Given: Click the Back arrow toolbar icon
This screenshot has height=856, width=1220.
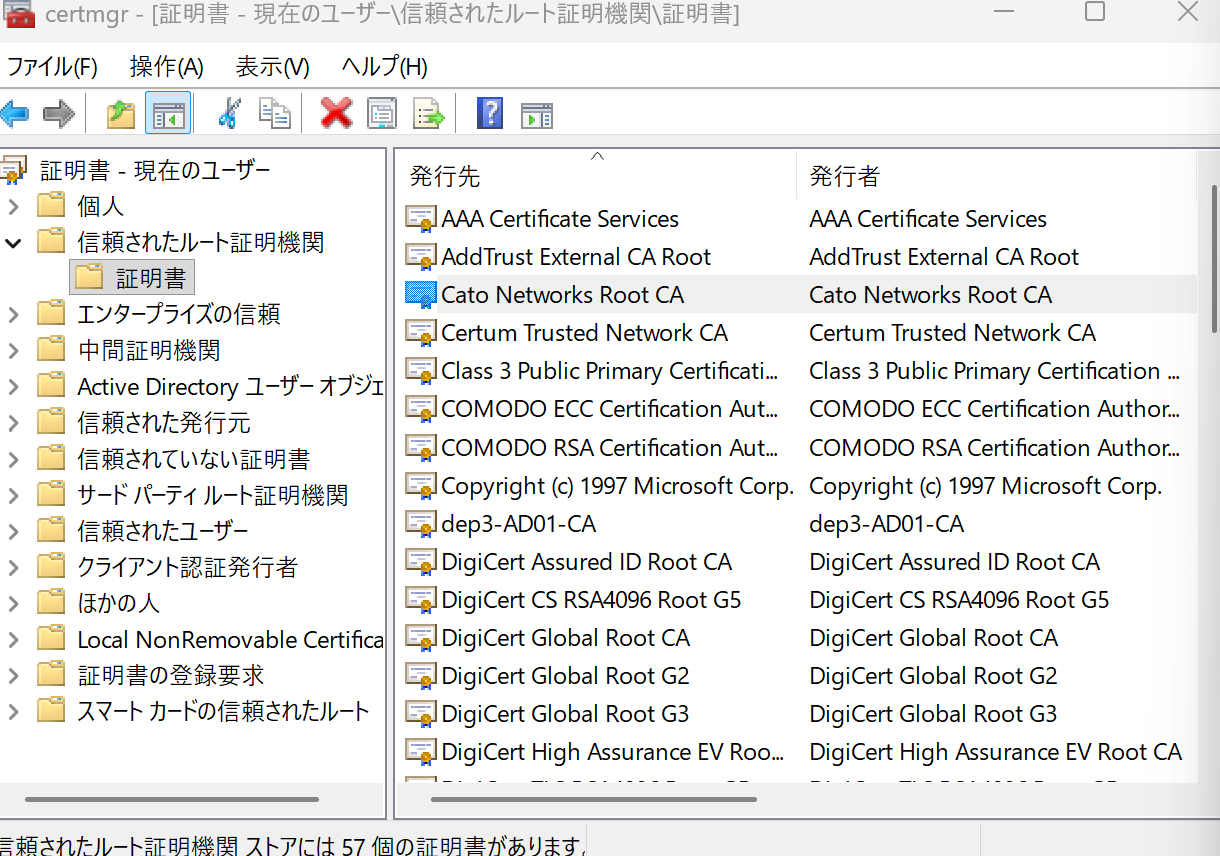Looking at the screenshot, I should [14, 113].
